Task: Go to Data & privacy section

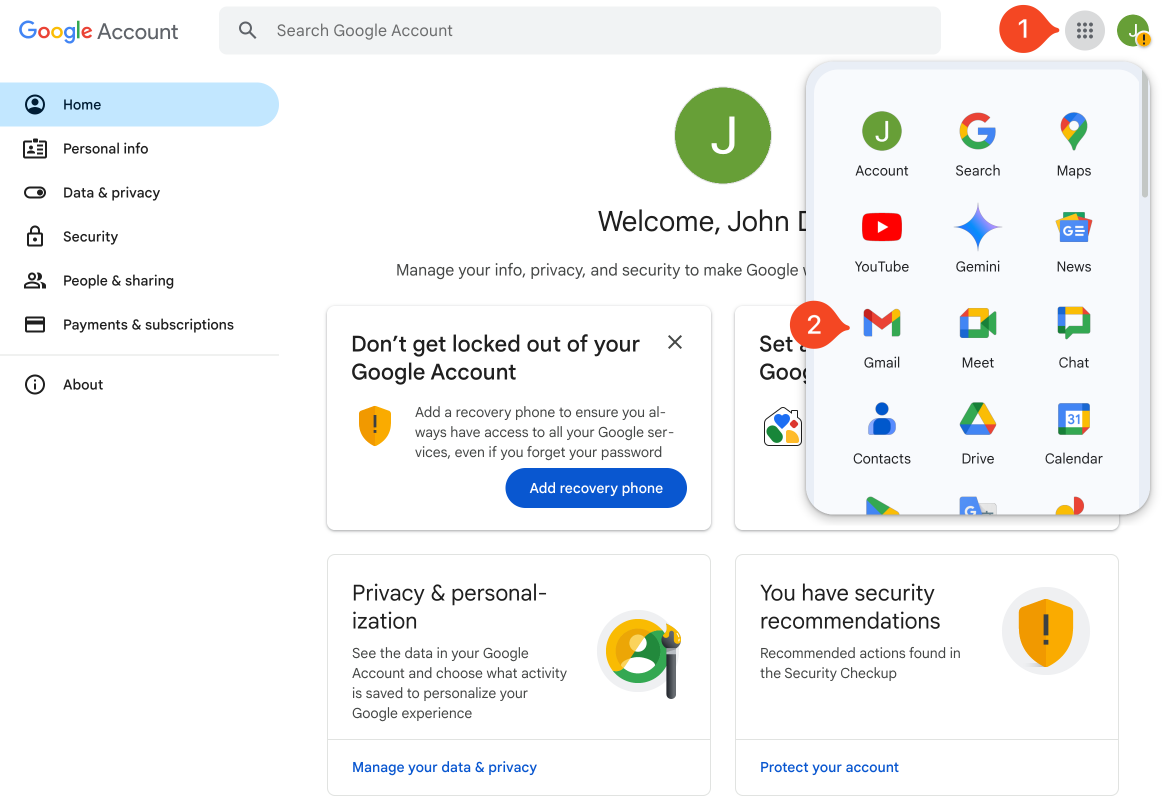Action: click(111, 193)
